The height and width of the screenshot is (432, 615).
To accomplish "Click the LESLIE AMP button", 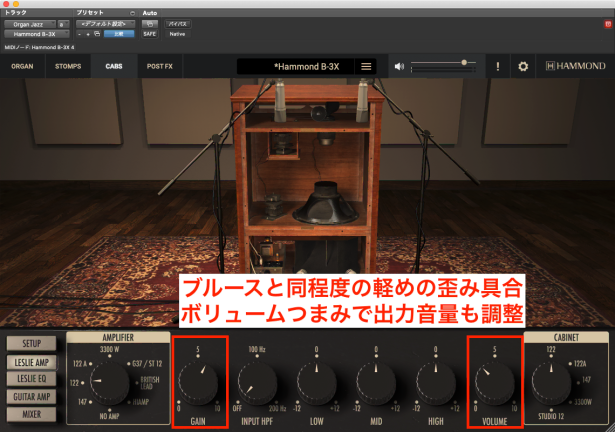I will pyautogui.click(x=30, y=361).
